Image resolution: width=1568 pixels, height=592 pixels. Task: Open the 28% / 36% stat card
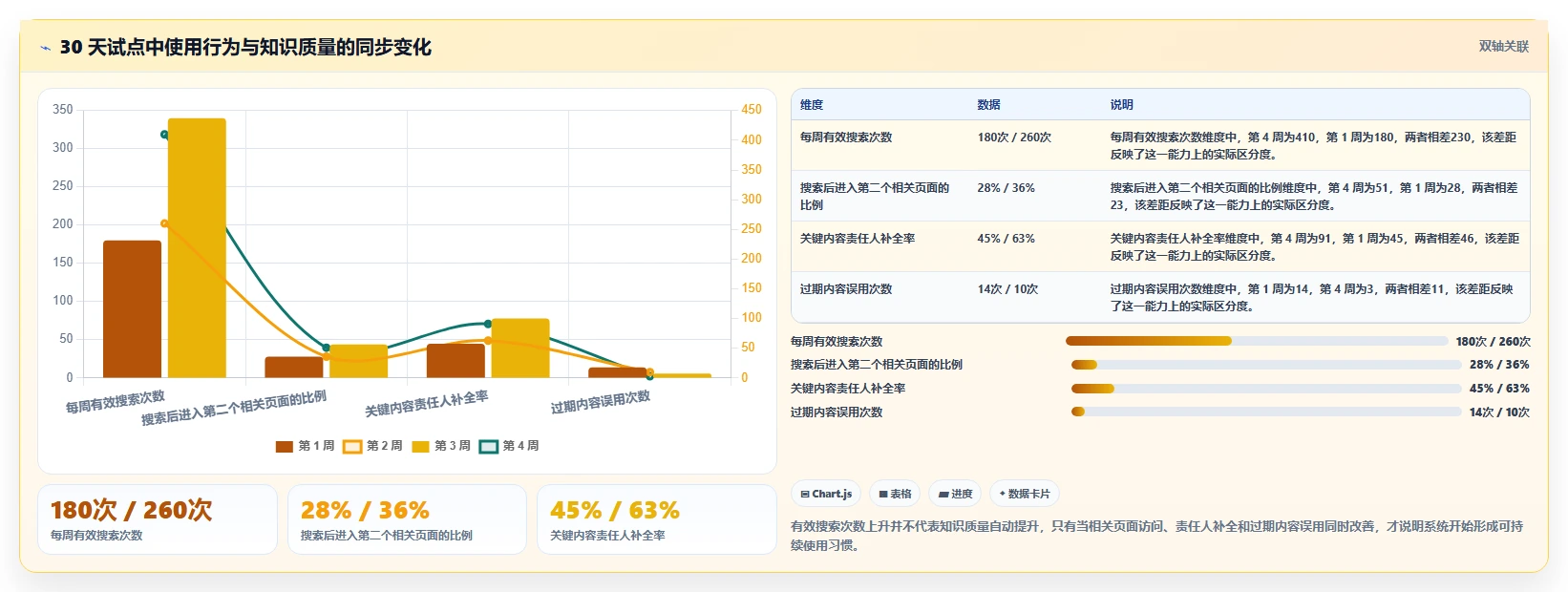pyautogui.click(x=407, y=519)
